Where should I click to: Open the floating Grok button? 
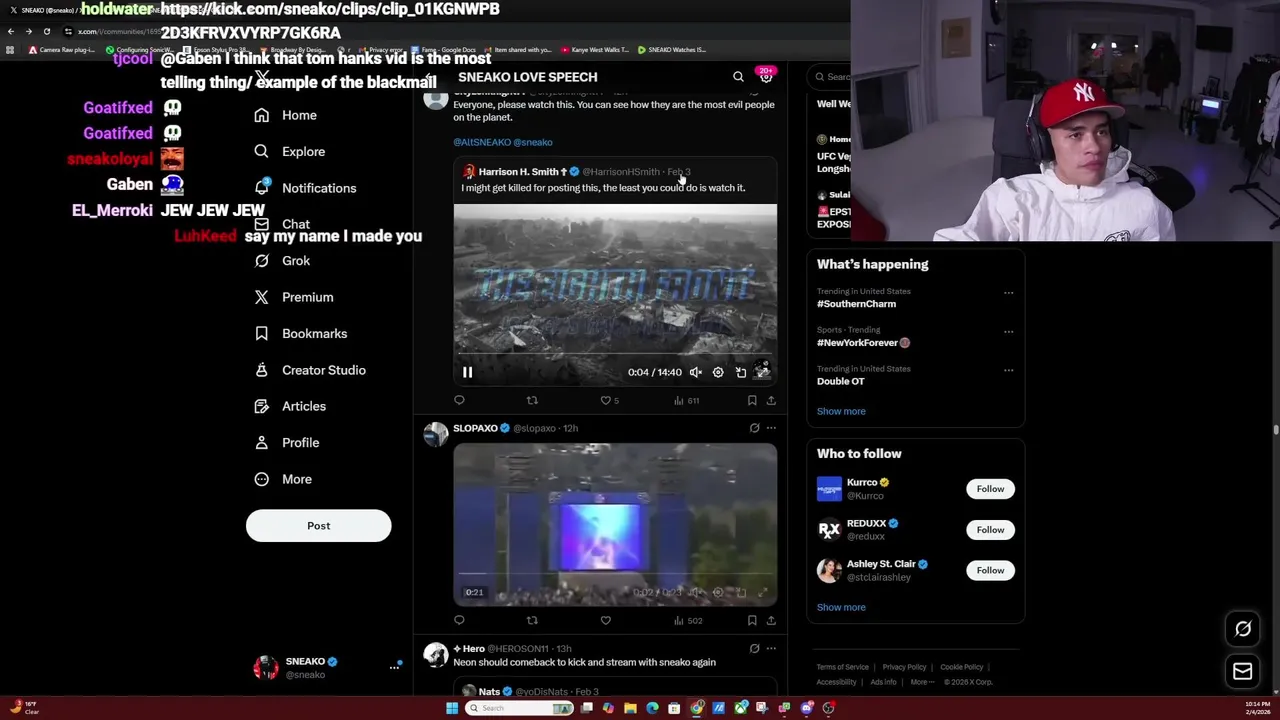(x=1243, y=629)
